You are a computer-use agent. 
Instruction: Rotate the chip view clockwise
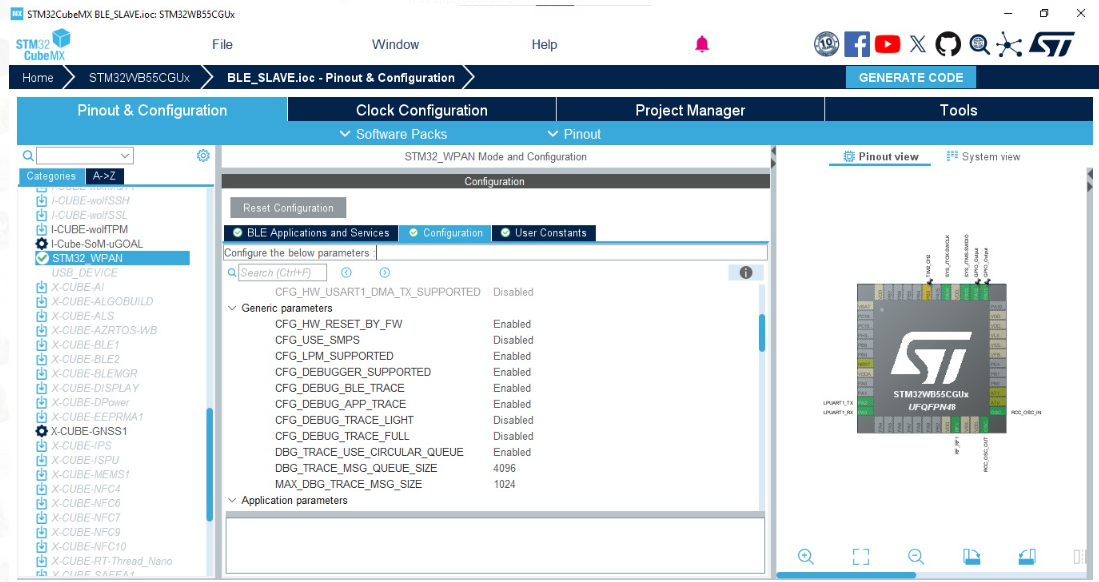(971, 556)
